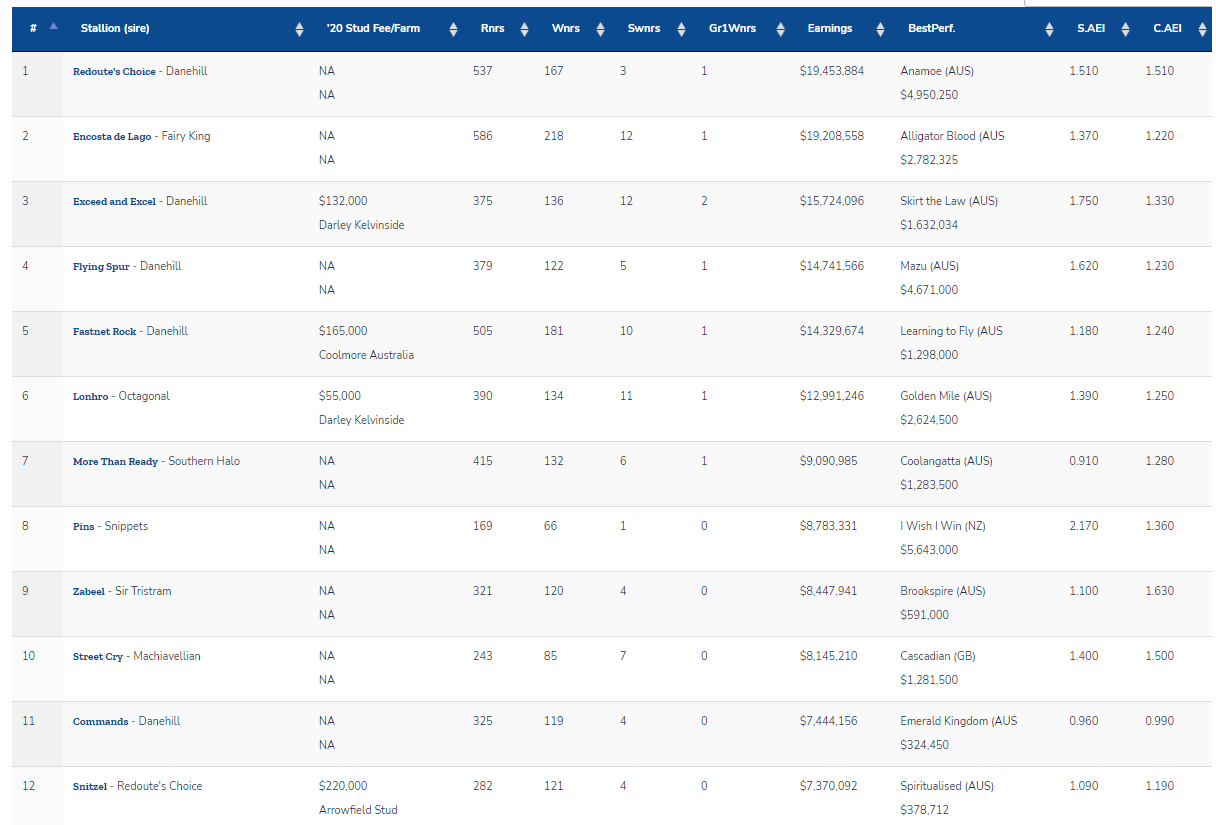
Task: Open Encosta de Lago stallion page
Action: 112,137
